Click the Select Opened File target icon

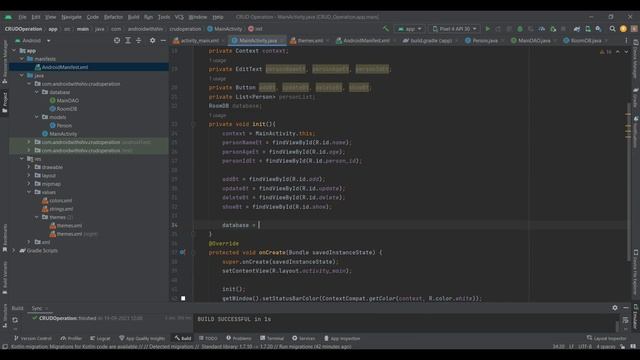[x=117, y=40]
